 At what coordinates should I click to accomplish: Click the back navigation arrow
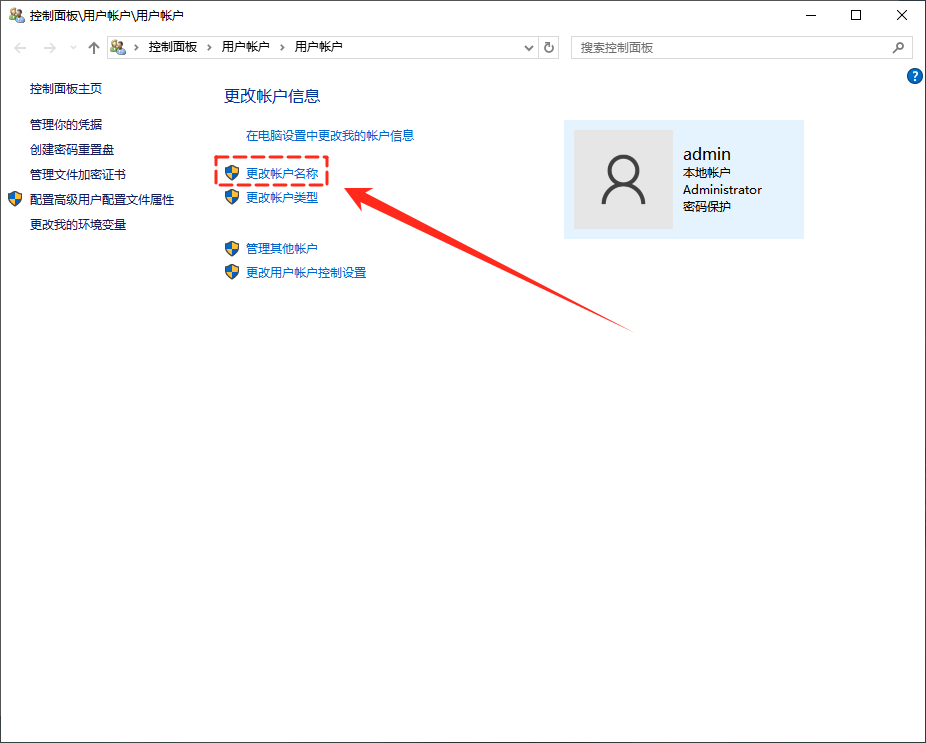tap(20, 48)
